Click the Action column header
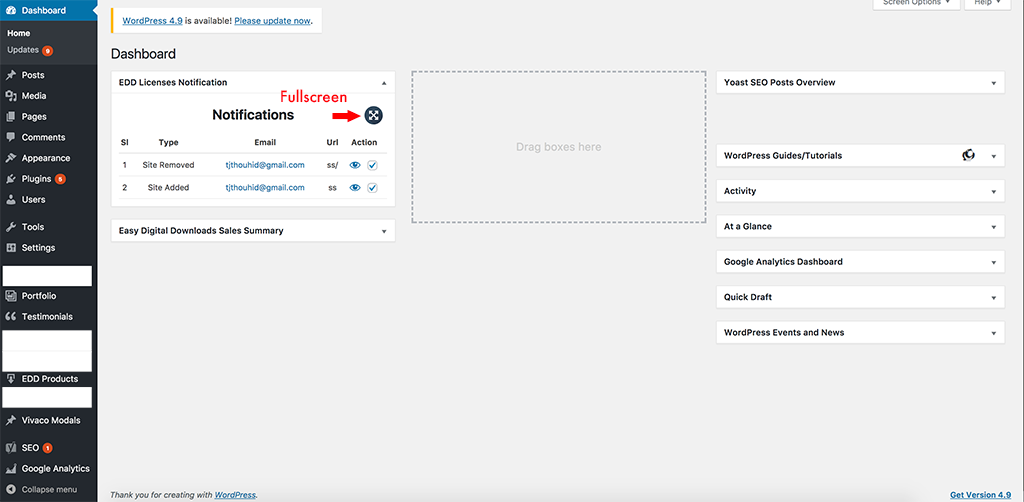This screenshot has height=502, width=1024. 364,142
